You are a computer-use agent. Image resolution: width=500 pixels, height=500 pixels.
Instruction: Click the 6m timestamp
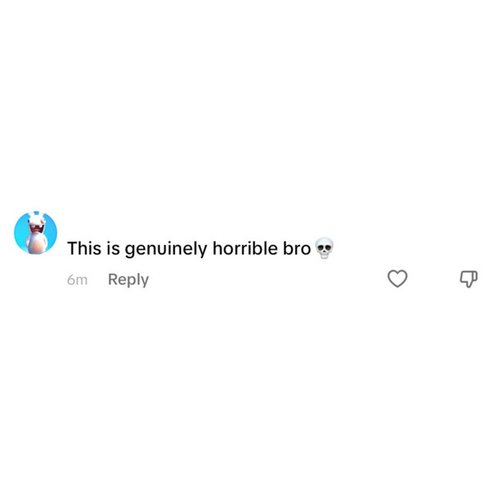point(77,280)
